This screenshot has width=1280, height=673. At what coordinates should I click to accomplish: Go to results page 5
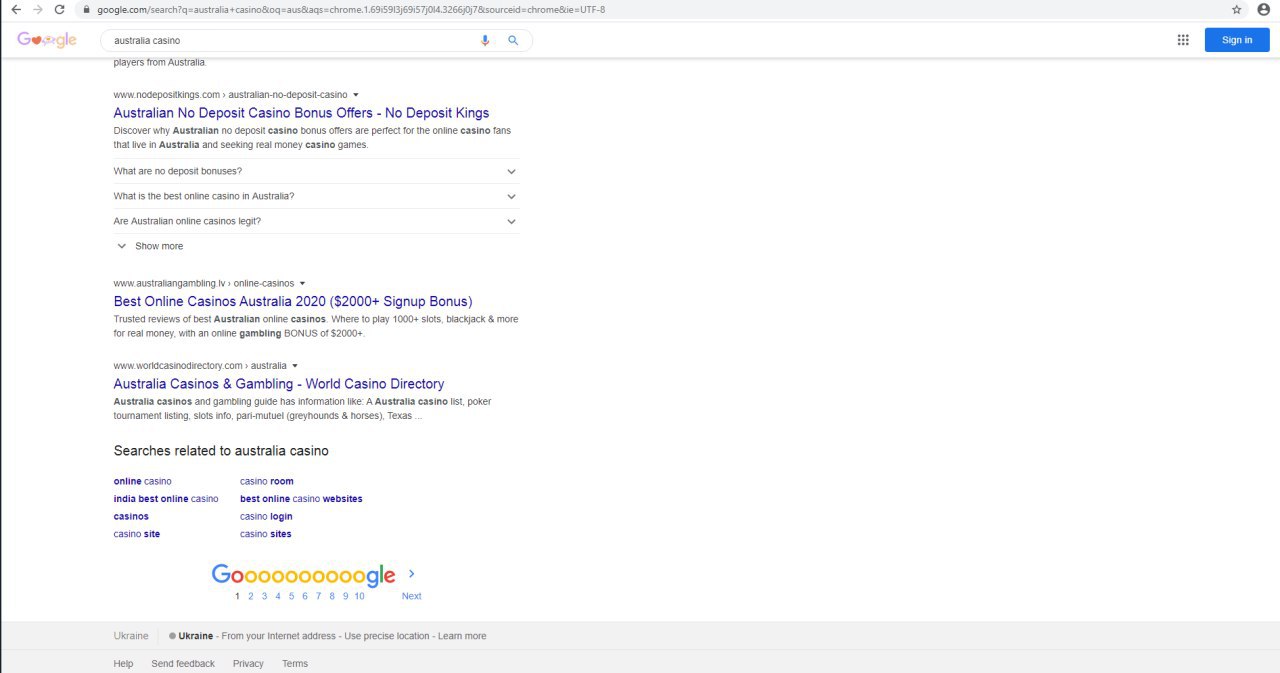coord(291,596)
